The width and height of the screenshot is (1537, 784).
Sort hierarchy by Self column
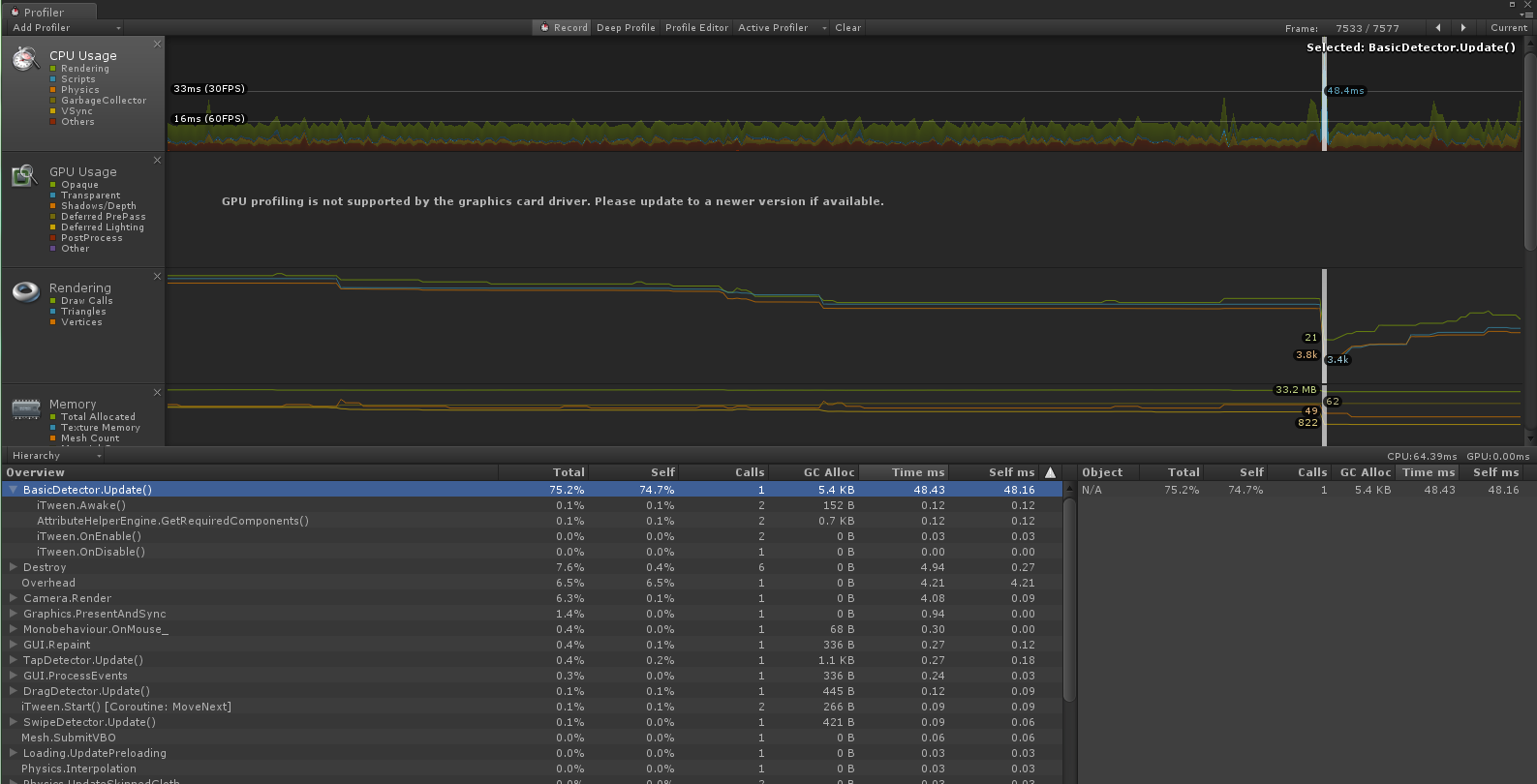[x=633, y=472]
